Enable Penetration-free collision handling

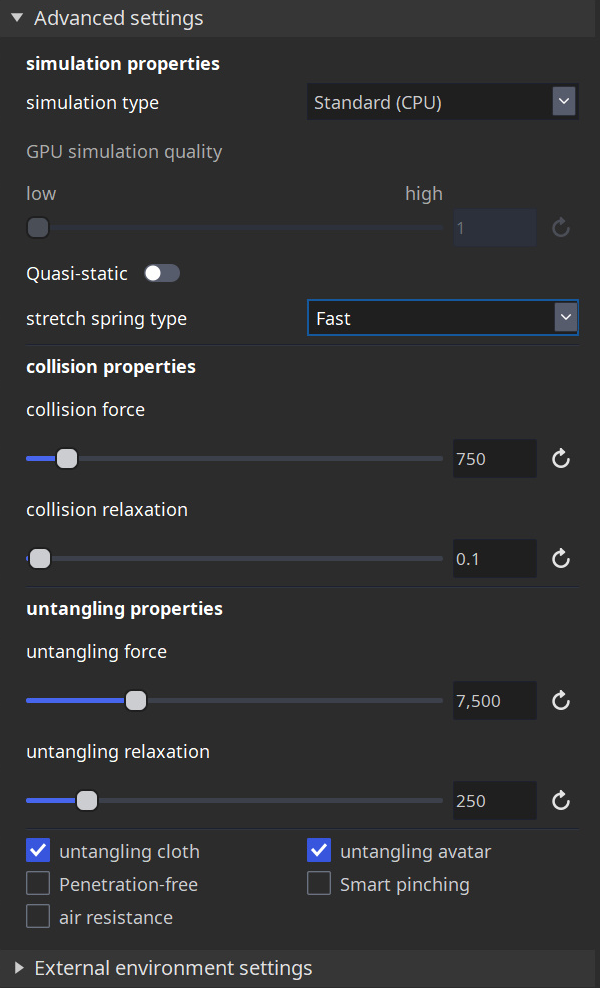pyautogui.click(x=37, y=883)
